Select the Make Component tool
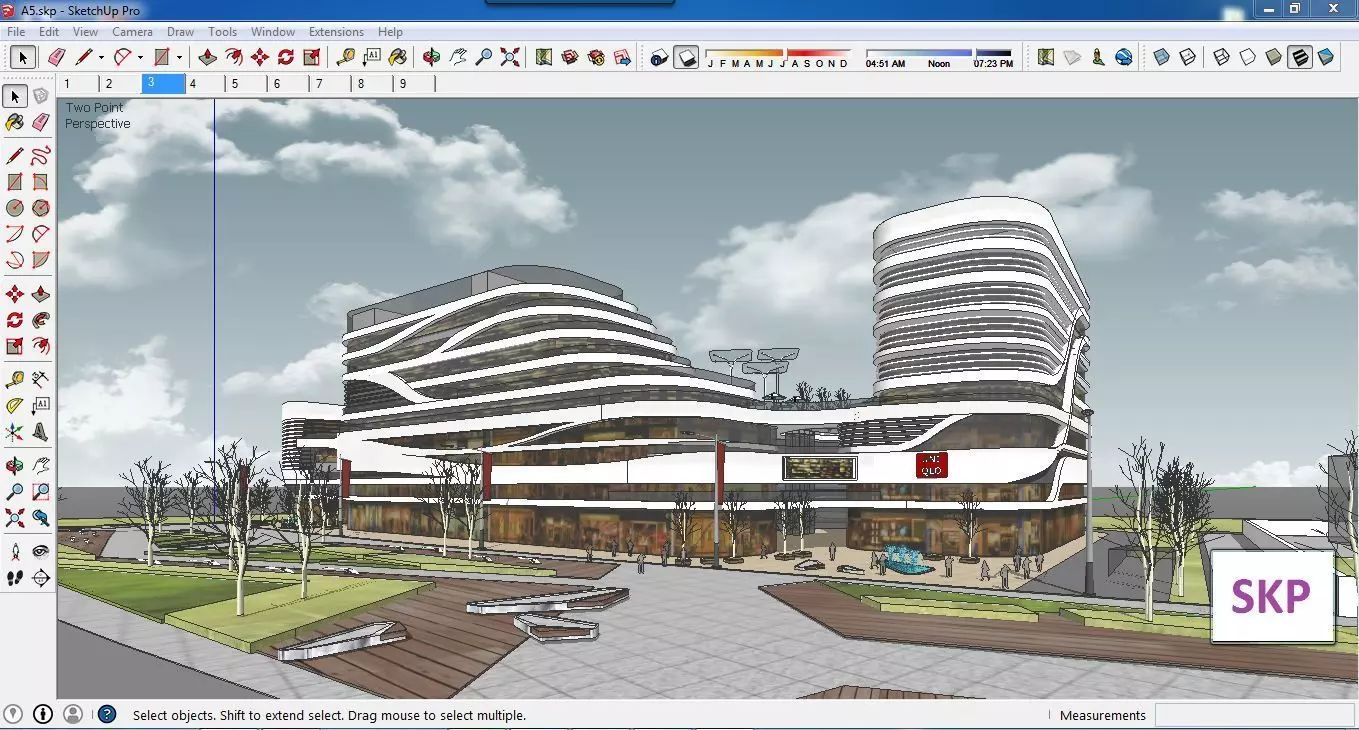 click(x=41, y=96)
